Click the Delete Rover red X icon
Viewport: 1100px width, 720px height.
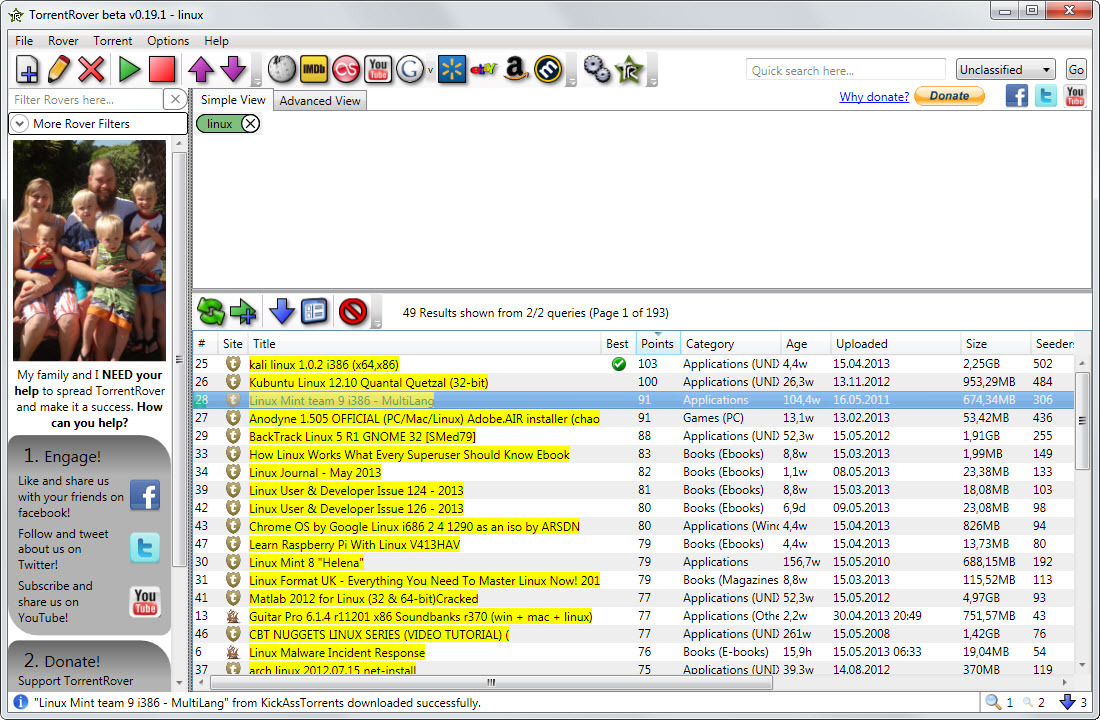pyautogui.click(x=91, y=69)
